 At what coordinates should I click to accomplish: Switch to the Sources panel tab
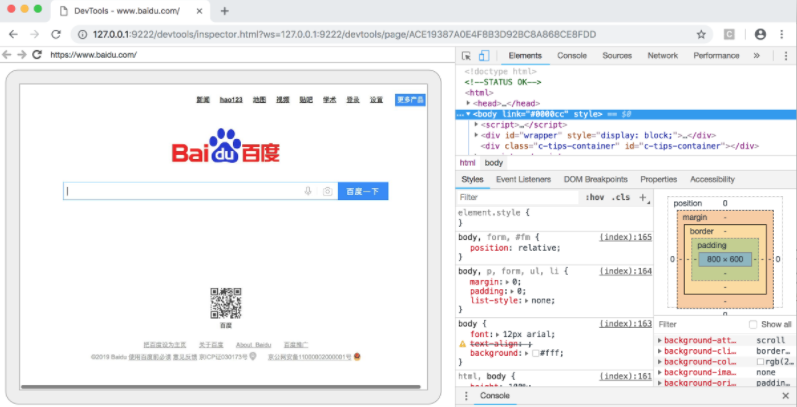click(617, 56)
